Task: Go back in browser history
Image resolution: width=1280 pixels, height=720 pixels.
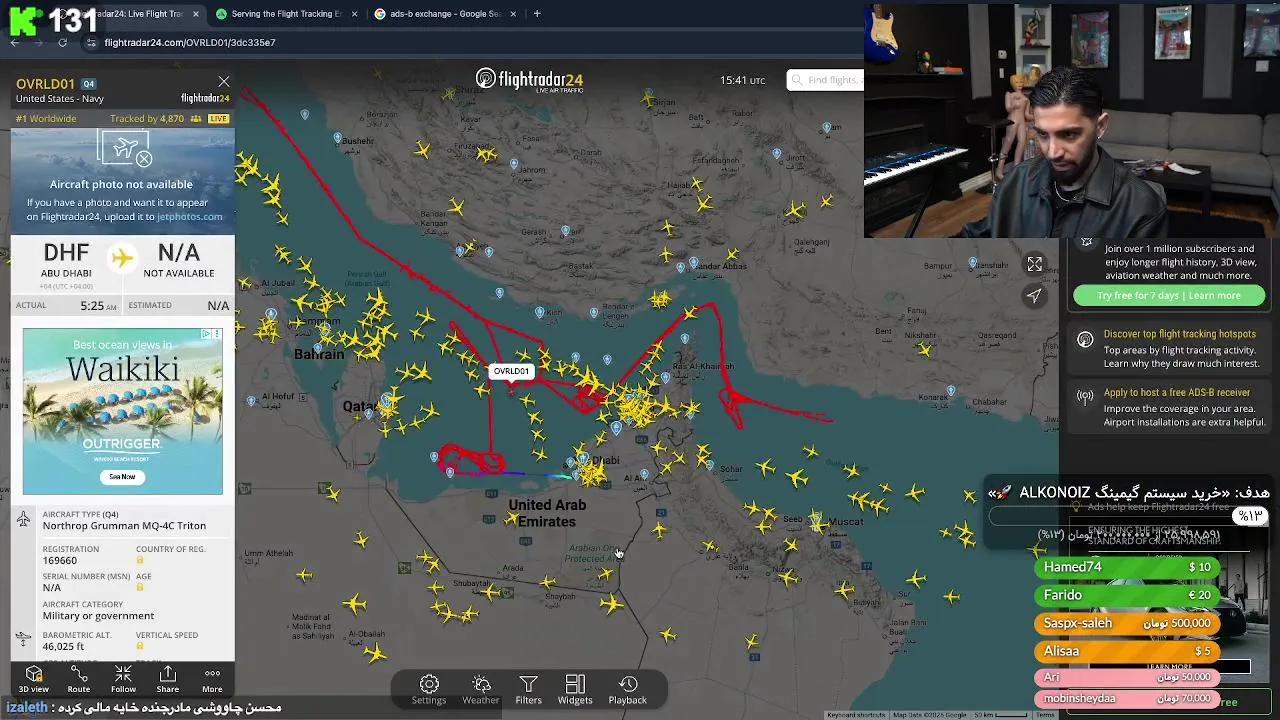Action: click(15, 43)
